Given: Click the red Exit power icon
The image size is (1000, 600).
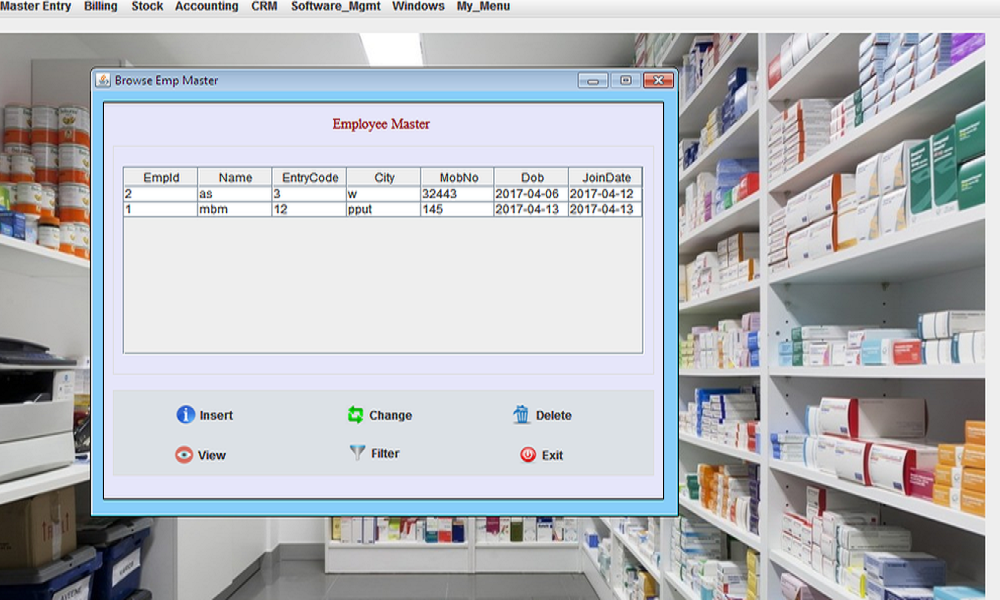Looking at the screenshot, I should point(528,455).
